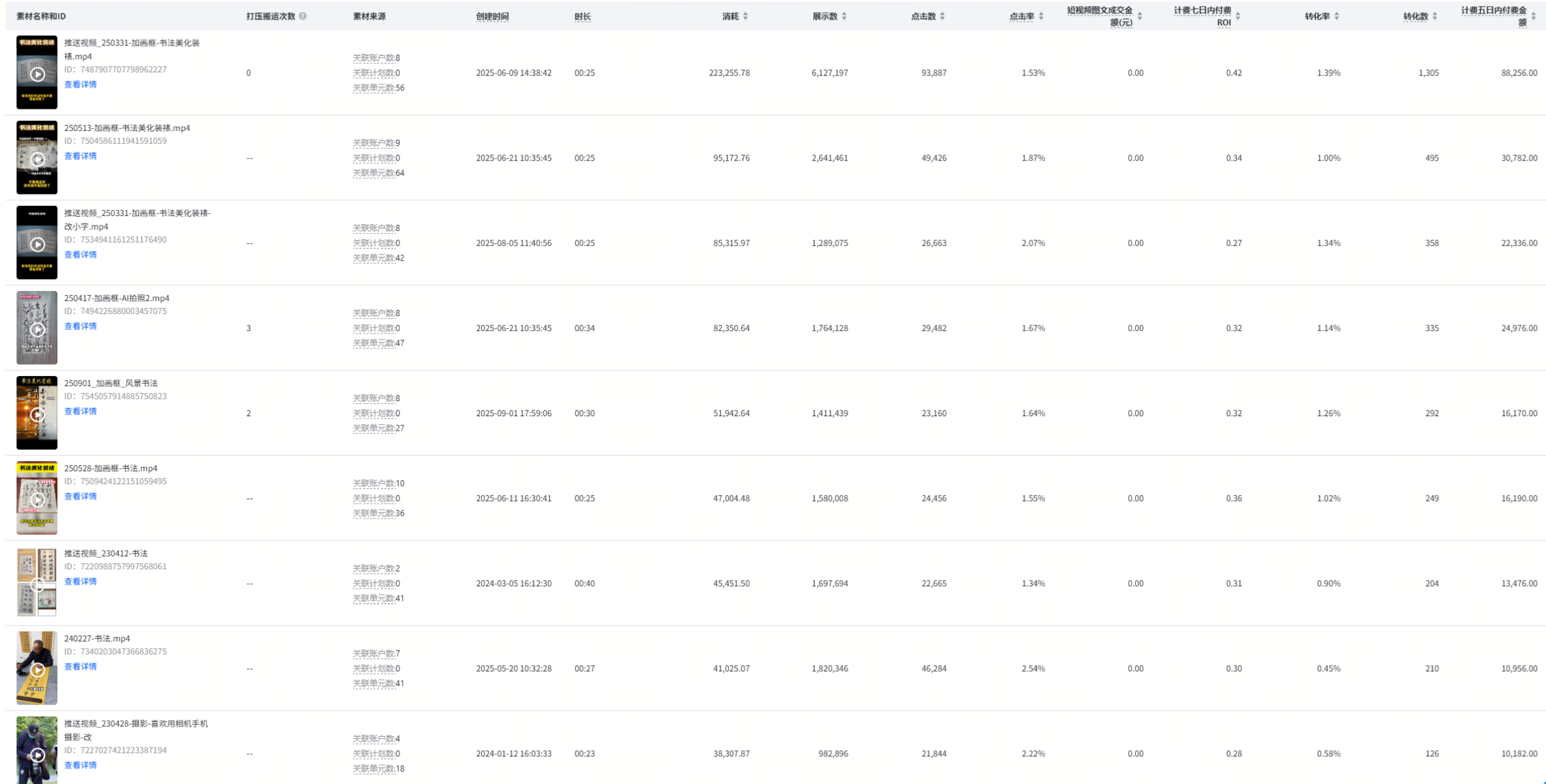The height and width of the screenshot is (784, 1546).
Task: Click the 创建时间 column header
Action: 493,16
